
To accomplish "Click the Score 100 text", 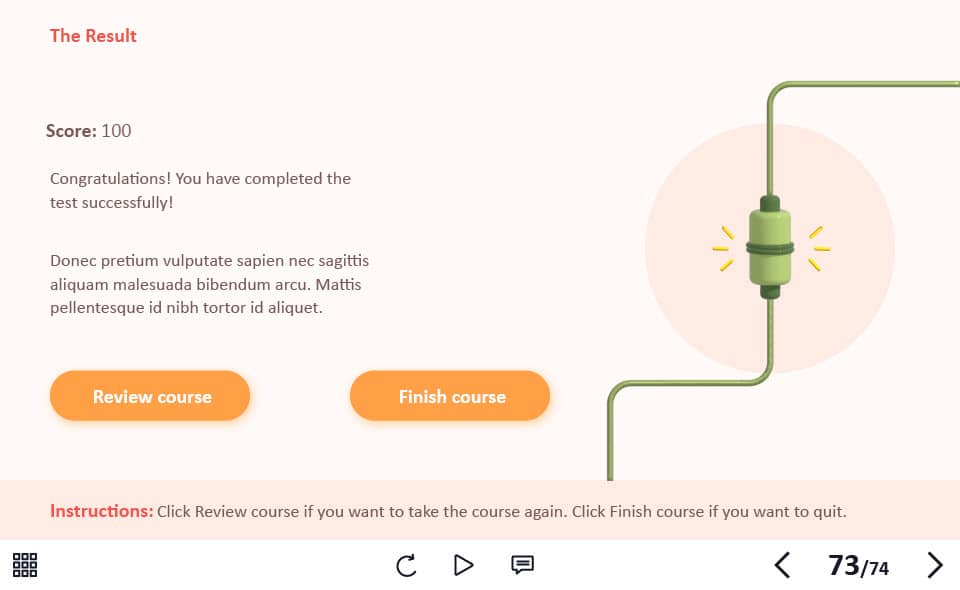I will (88, 130).
